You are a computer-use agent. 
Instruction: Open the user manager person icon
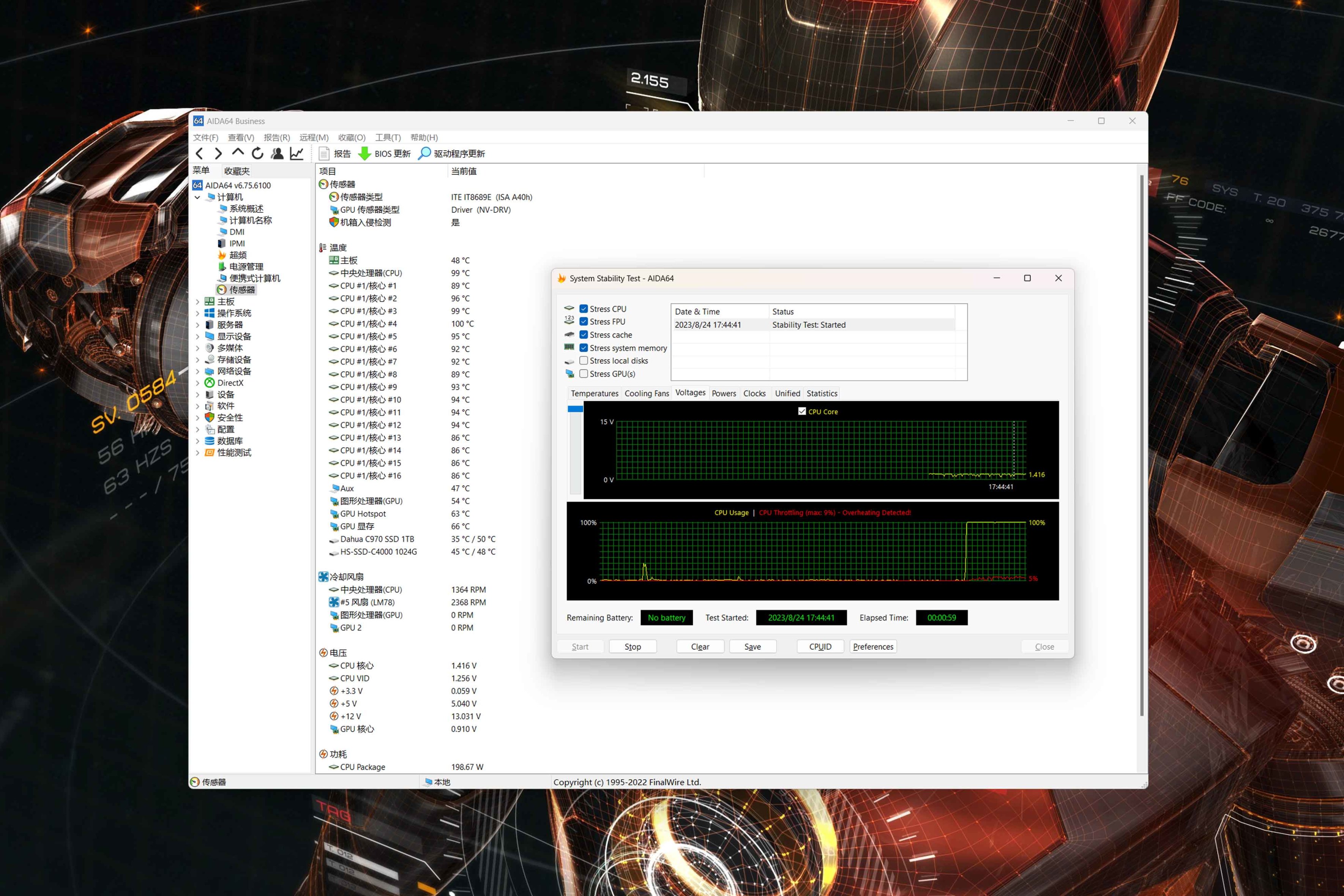click(277, 153)
